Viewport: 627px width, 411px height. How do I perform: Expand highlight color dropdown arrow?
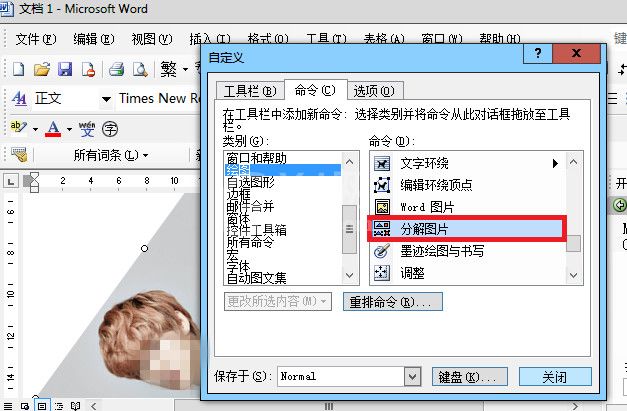pos(35,129)
